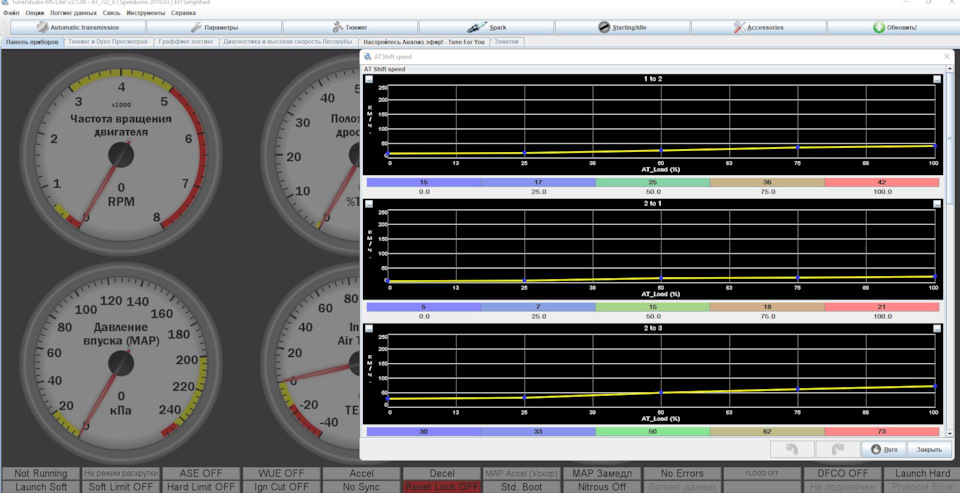Image resolution: width=960 pixels, height=493 pixels.
Task: Select the Spark plug toolbar button
Action: (487, 27)
